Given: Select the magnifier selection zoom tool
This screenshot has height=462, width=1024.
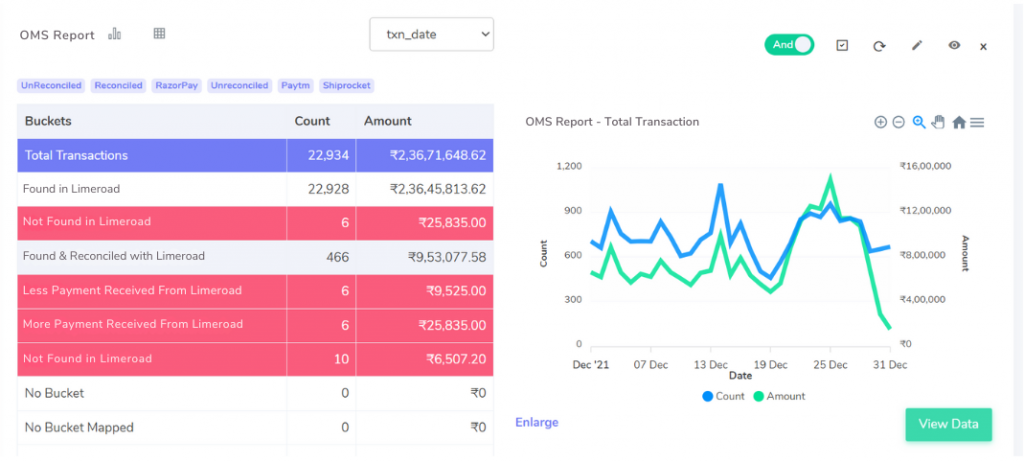Looking at the screenshot, I should coord(918,122).
